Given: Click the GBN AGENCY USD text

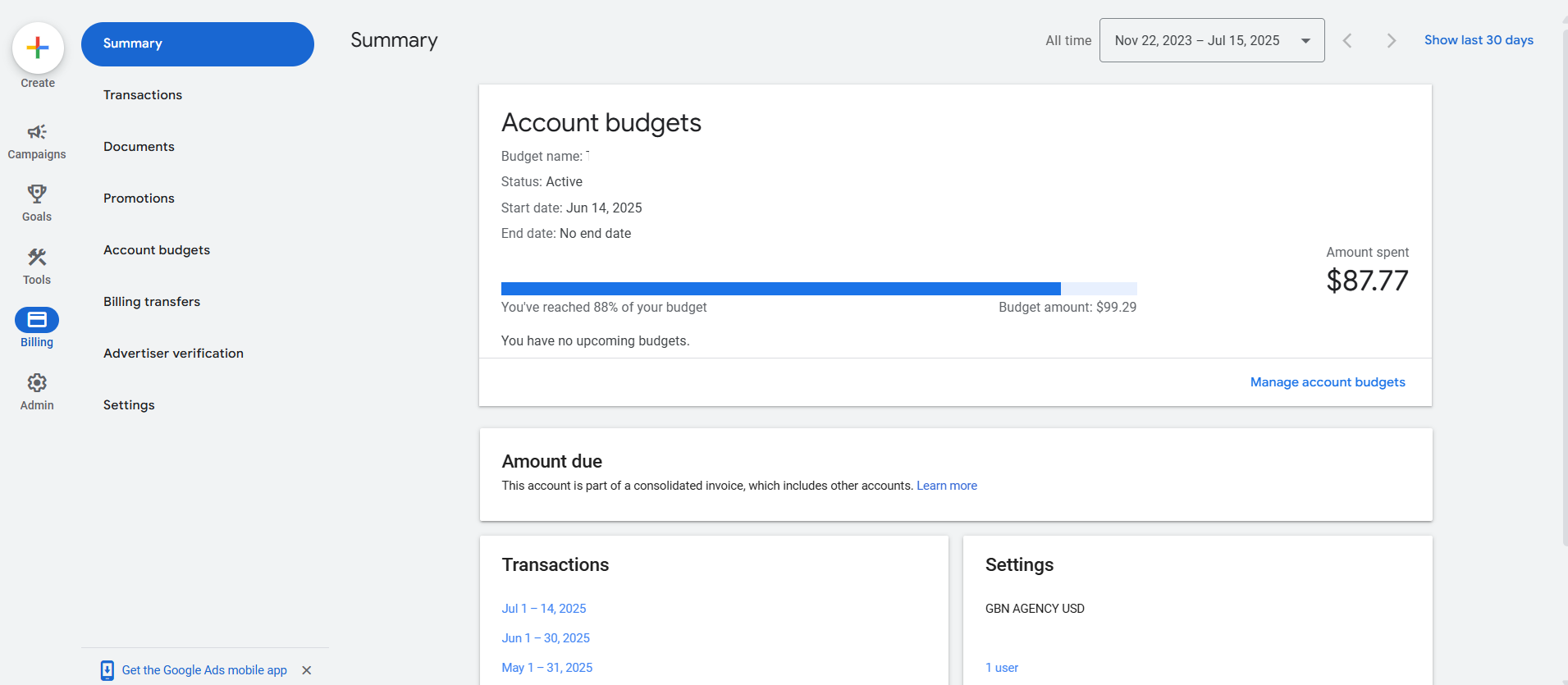Looking at the screenshot, I should coord(1035,609).
